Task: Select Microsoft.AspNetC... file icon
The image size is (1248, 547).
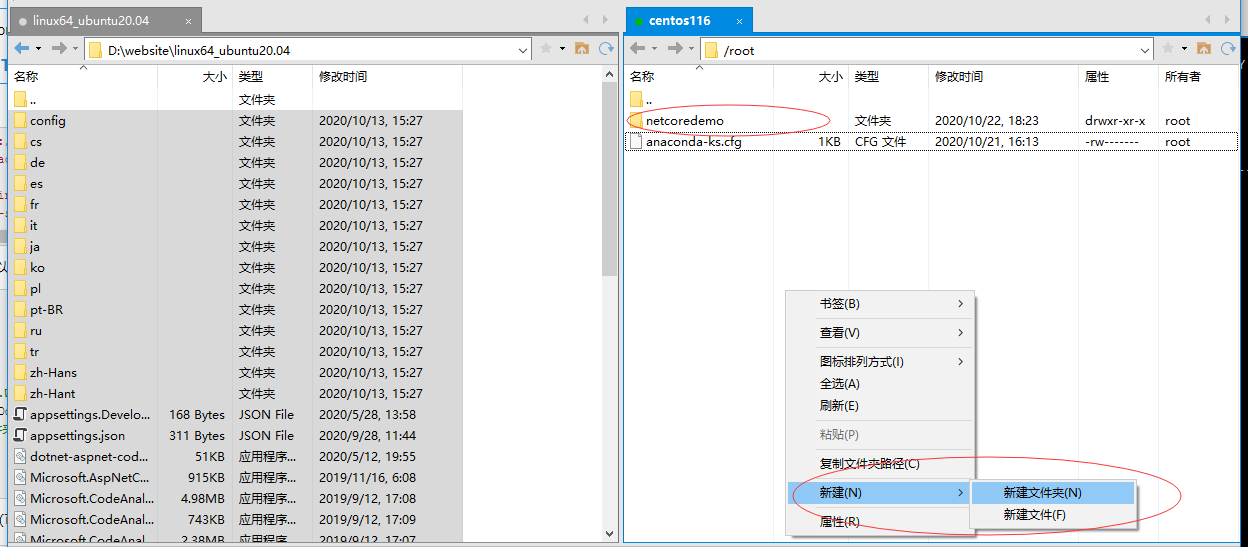Action: click(20, 478)
